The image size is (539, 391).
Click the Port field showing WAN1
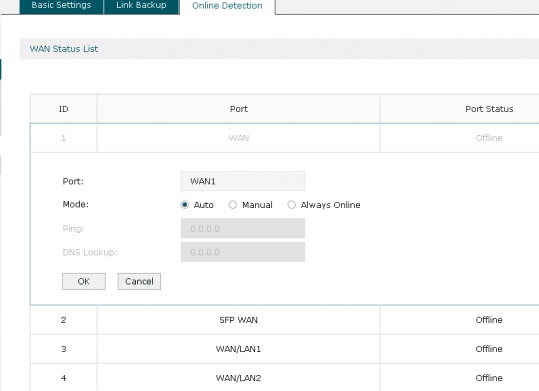243,181
